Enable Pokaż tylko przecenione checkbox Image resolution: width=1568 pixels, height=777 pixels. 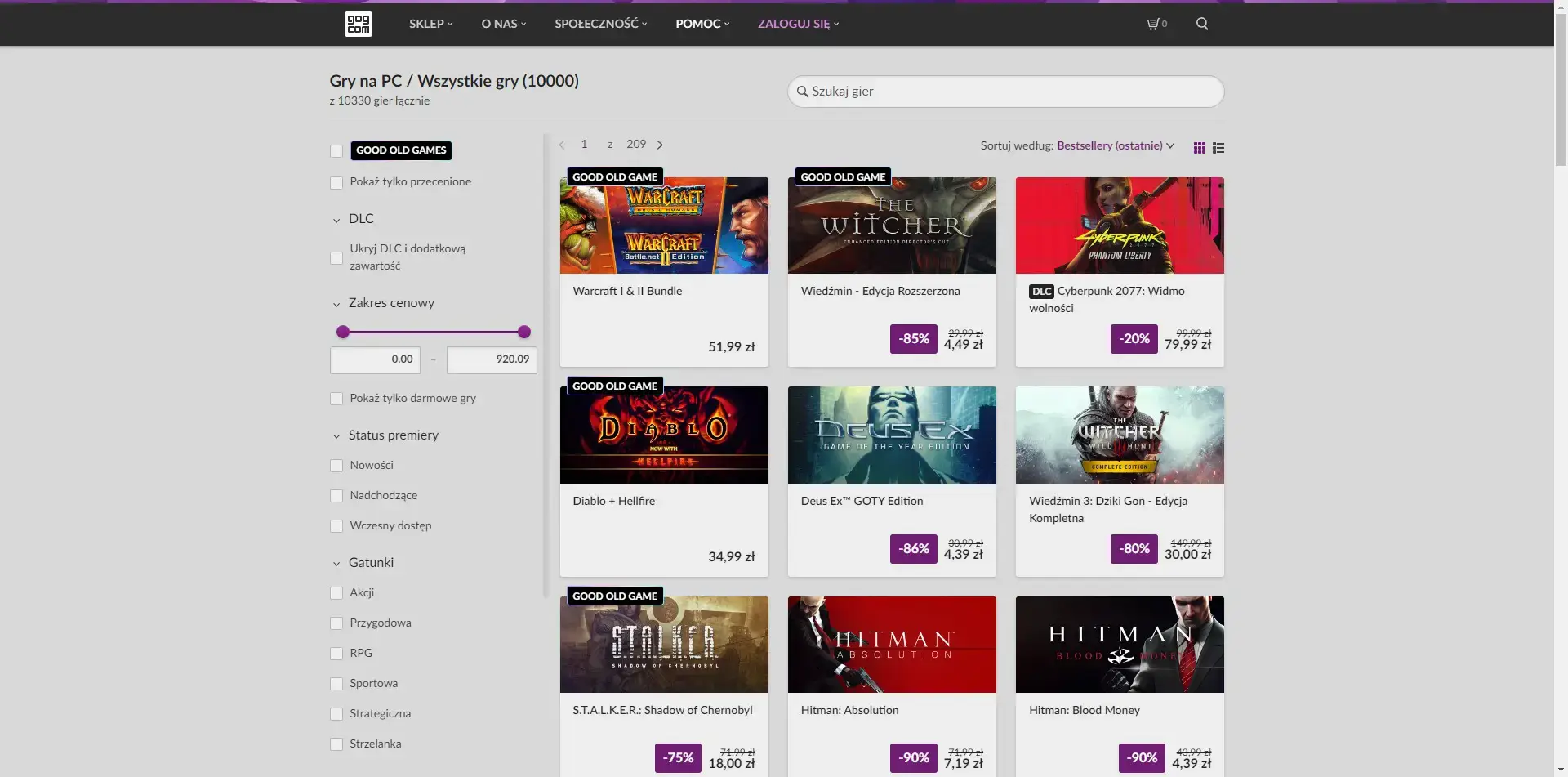[x=336, y=182]
